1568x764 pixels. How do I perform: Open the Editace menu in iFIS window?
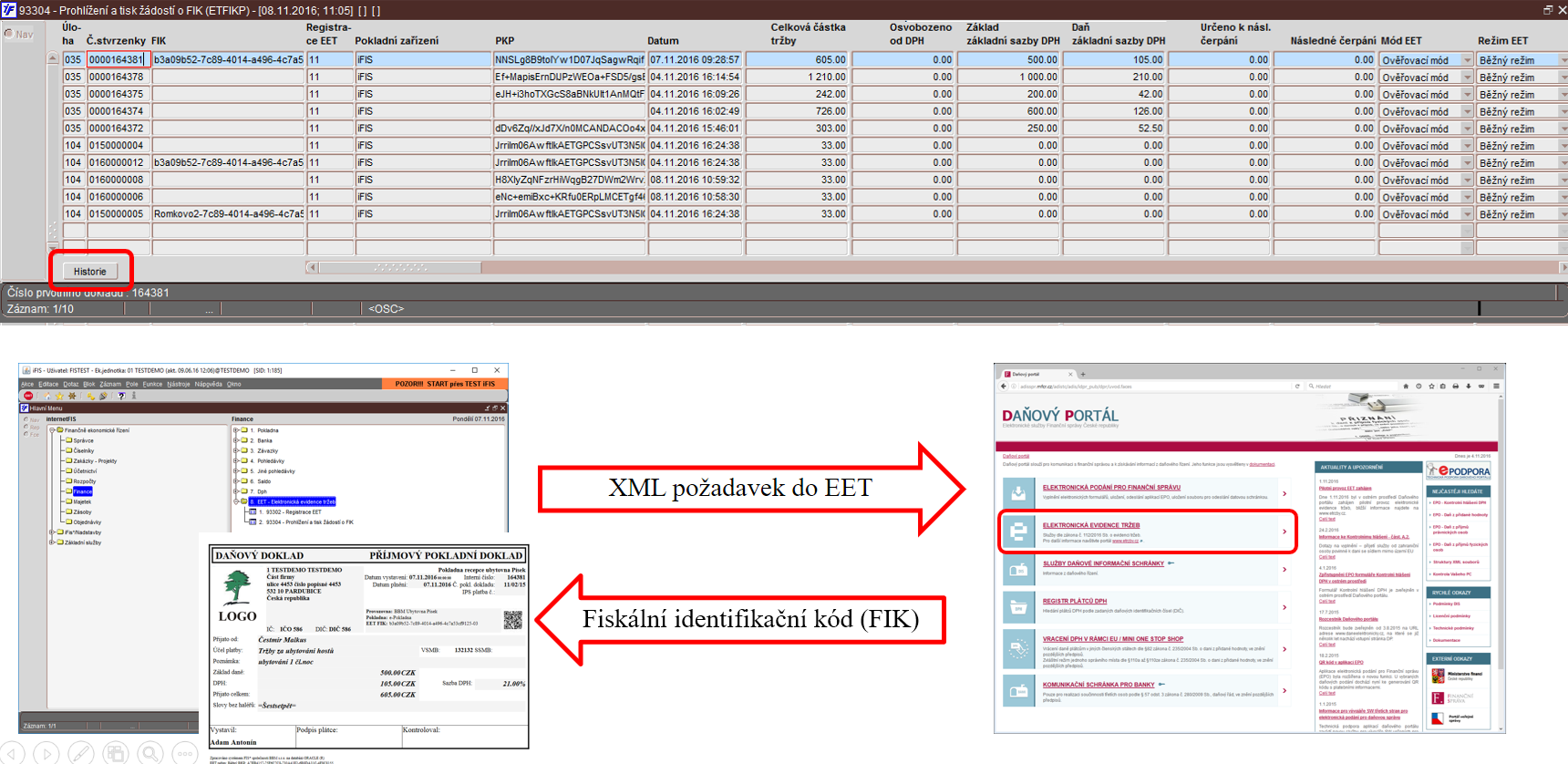[x=48, y=384]
